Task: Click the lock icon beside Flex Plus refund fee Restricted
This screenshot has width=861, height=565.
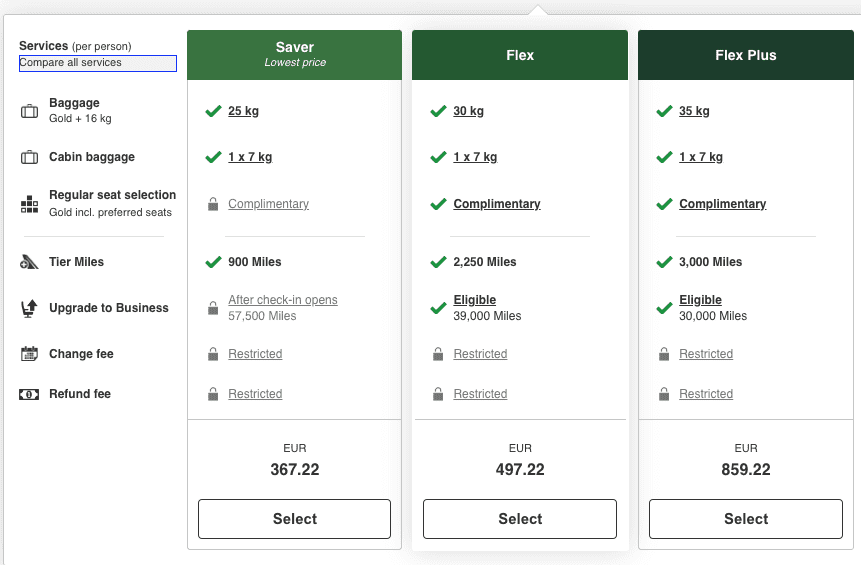Action: pos(664,394)
